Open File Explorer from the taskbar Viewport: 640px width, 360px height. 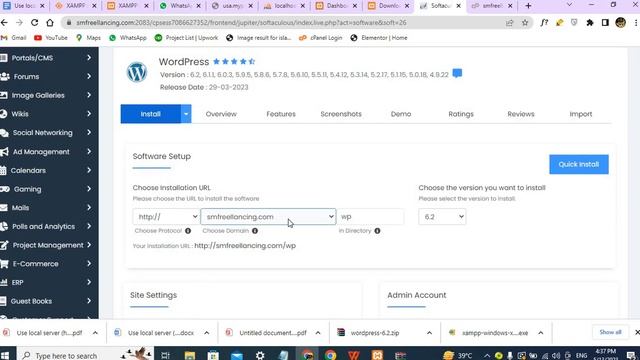click(x=190, y=355)
